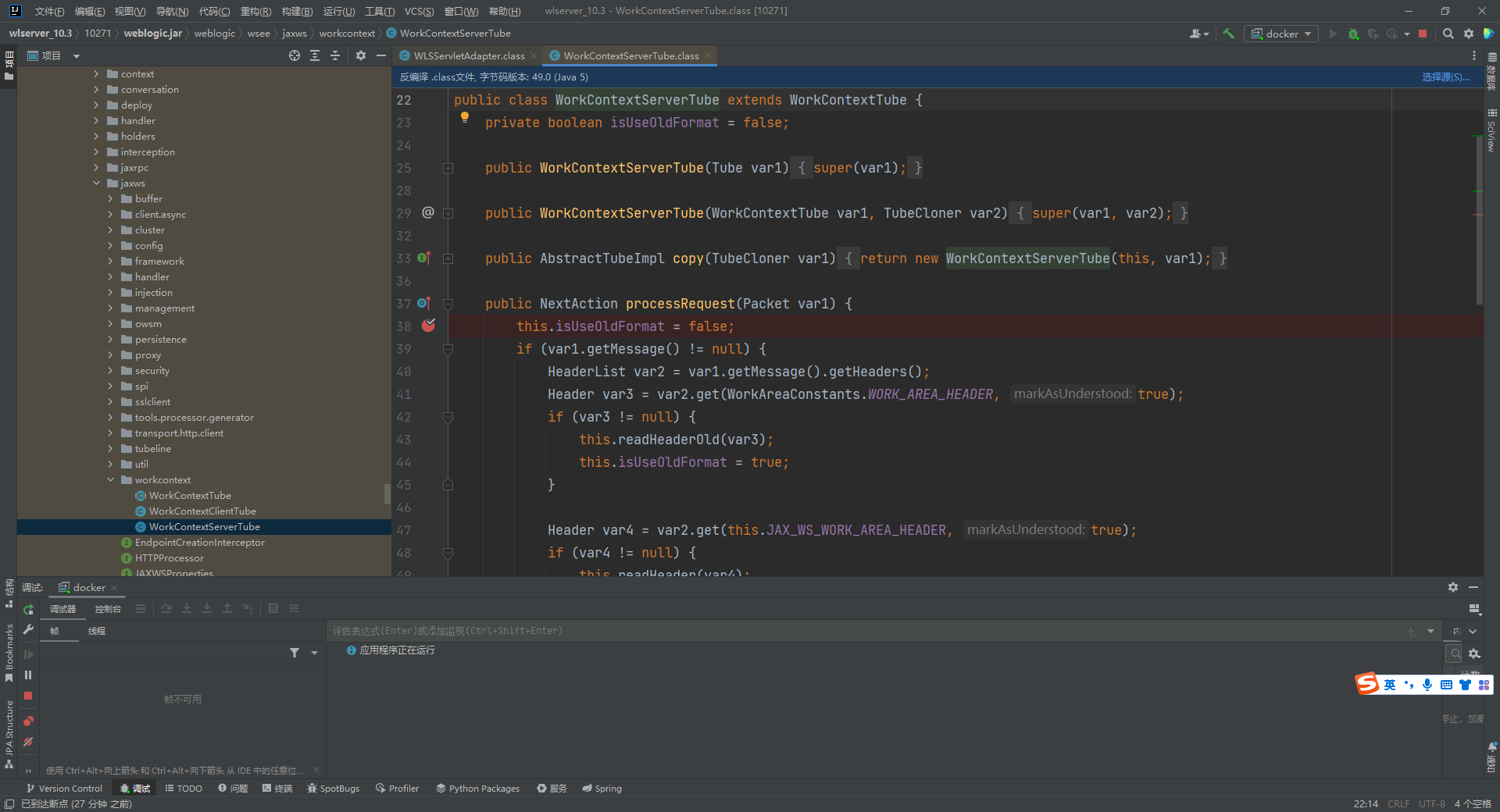Open editor tabs three-dot menu
Viewport: 1500px width, 812px height.
click(x=1474, y=55)
